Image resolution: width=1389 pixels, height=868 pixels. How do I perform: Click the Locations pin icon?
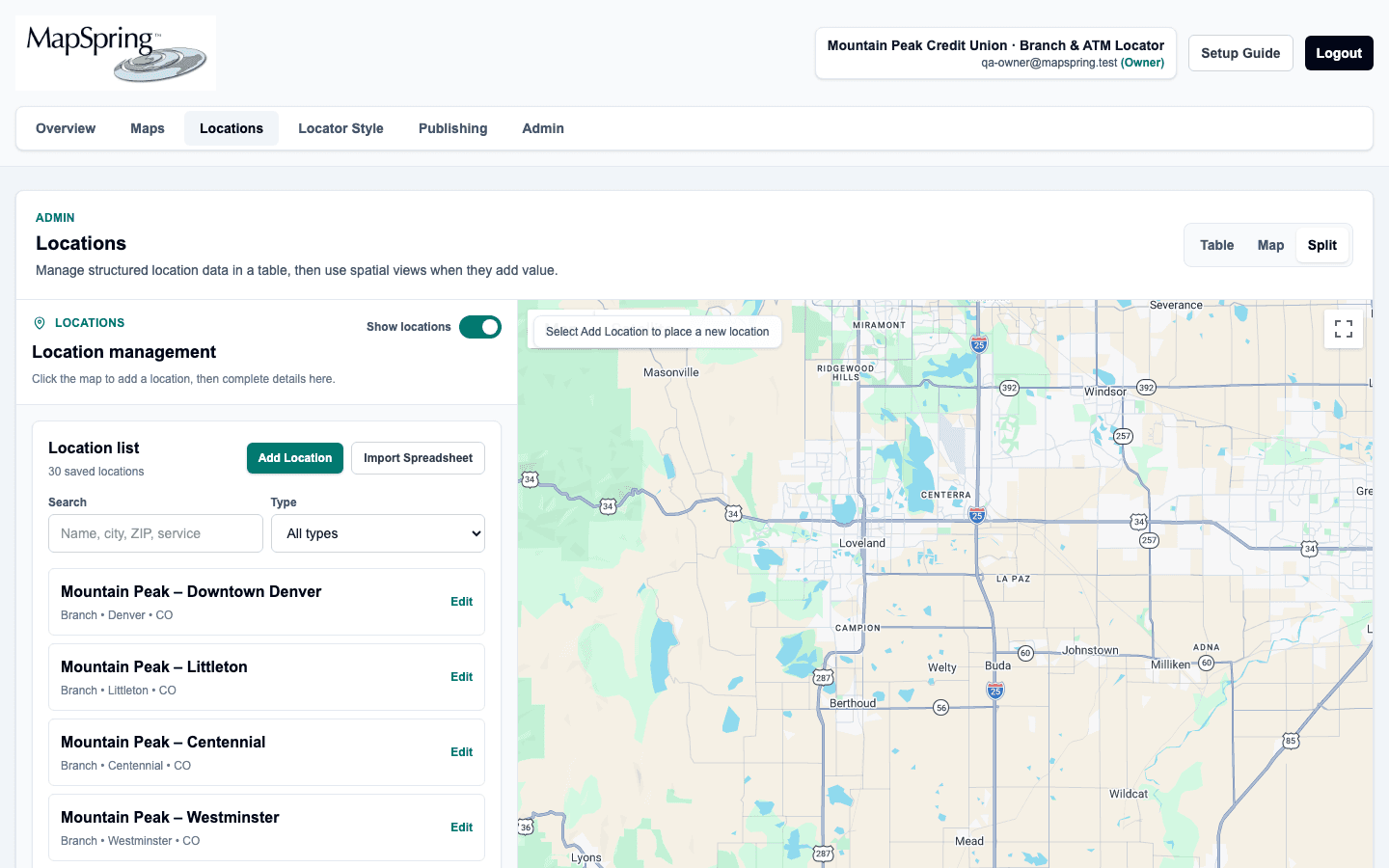click(40, 323)
